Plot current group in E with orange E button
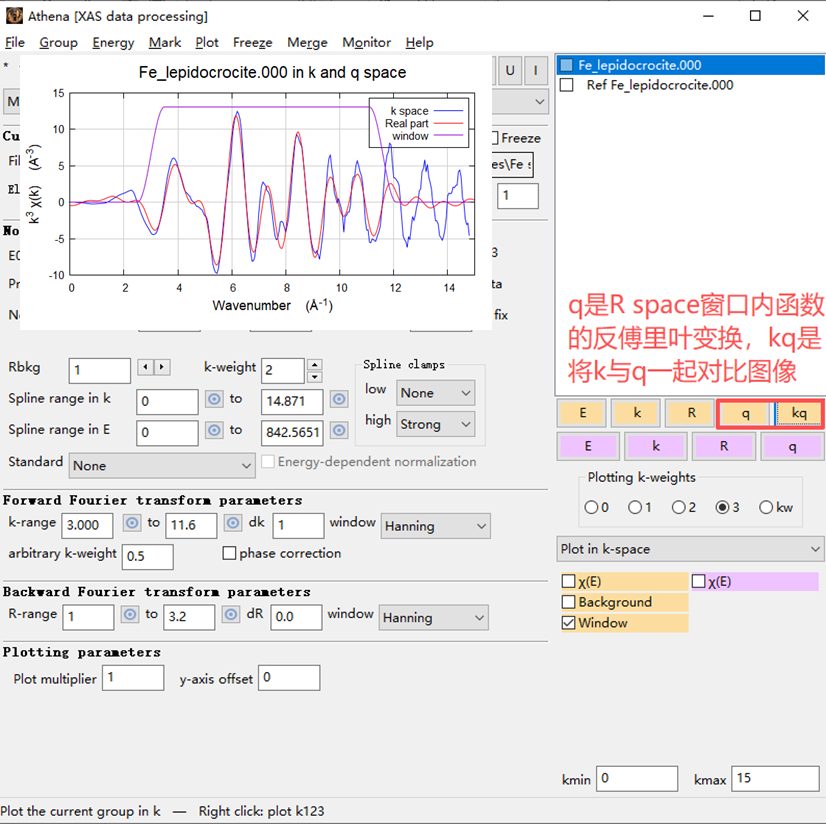The width and height of the screenshot is (826, 824). [582, 413]
